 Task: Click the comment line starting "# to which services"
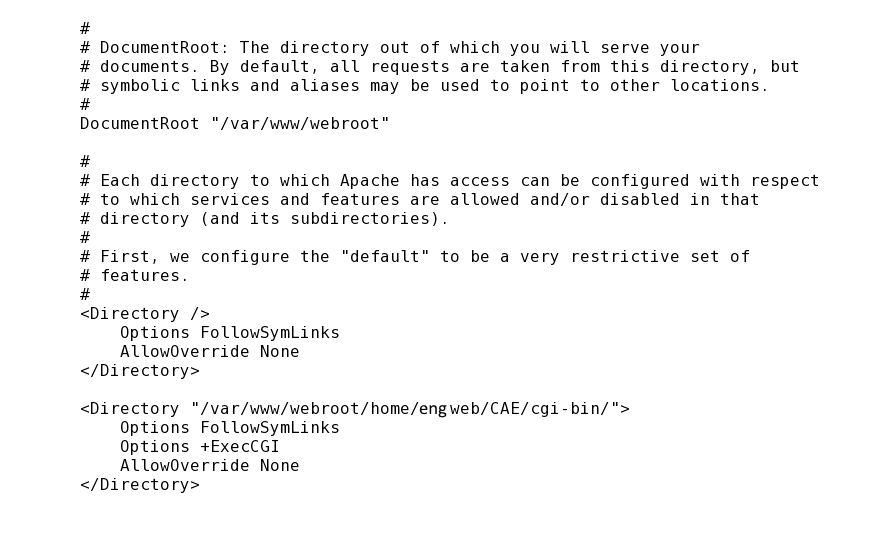[x=419, y=199]
